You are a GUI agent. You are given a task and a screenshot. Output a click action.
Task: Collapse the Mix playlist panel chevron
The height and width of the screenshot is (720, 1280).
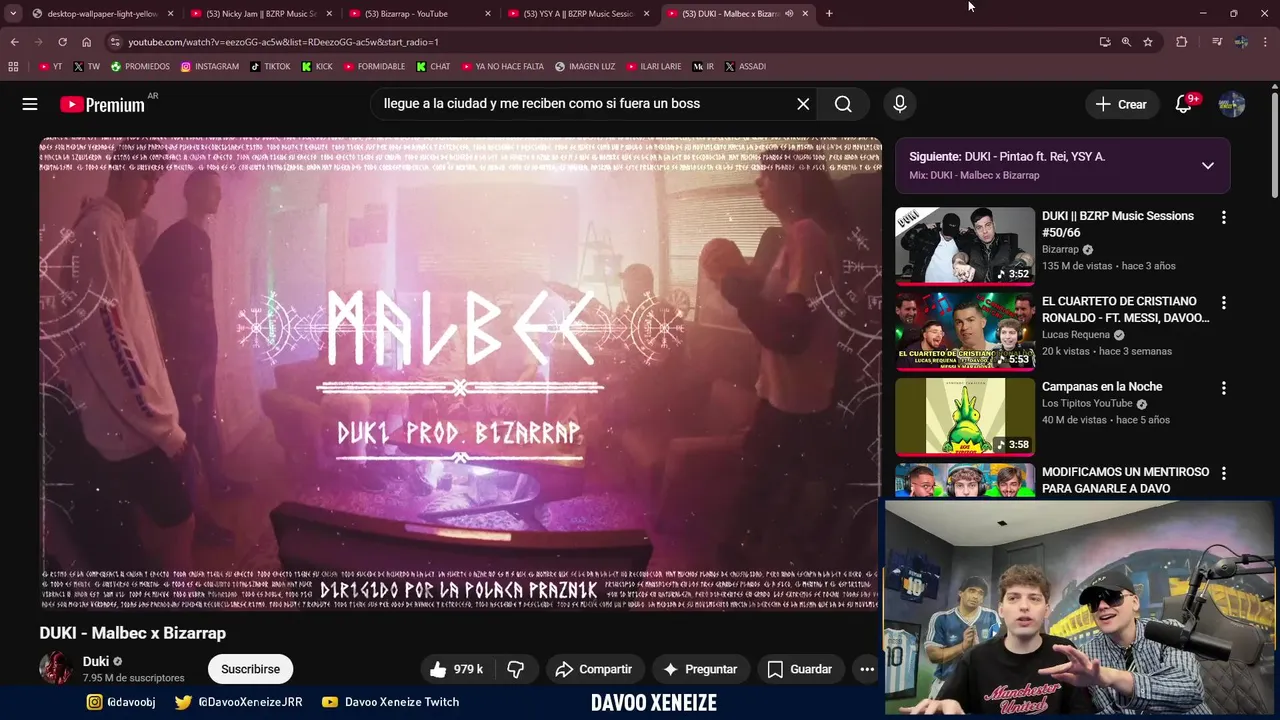(1208, 166)
